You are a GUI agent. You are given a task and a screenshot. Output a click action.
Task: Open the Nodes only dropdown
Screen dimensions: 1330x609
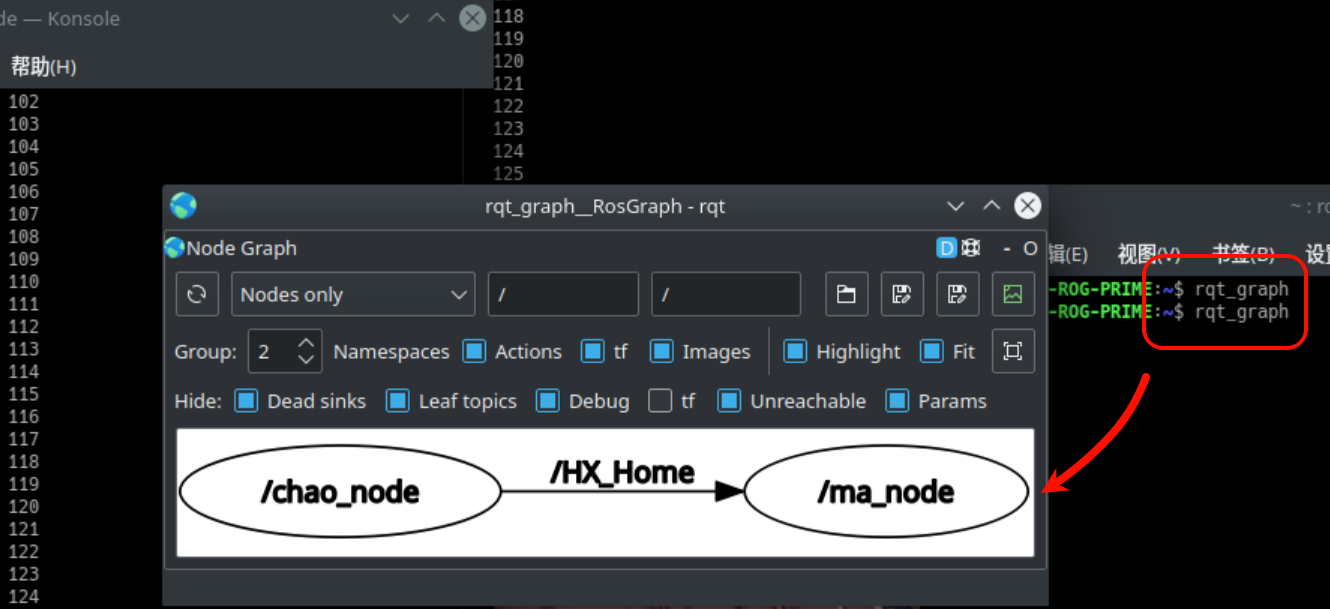point(353,295)
